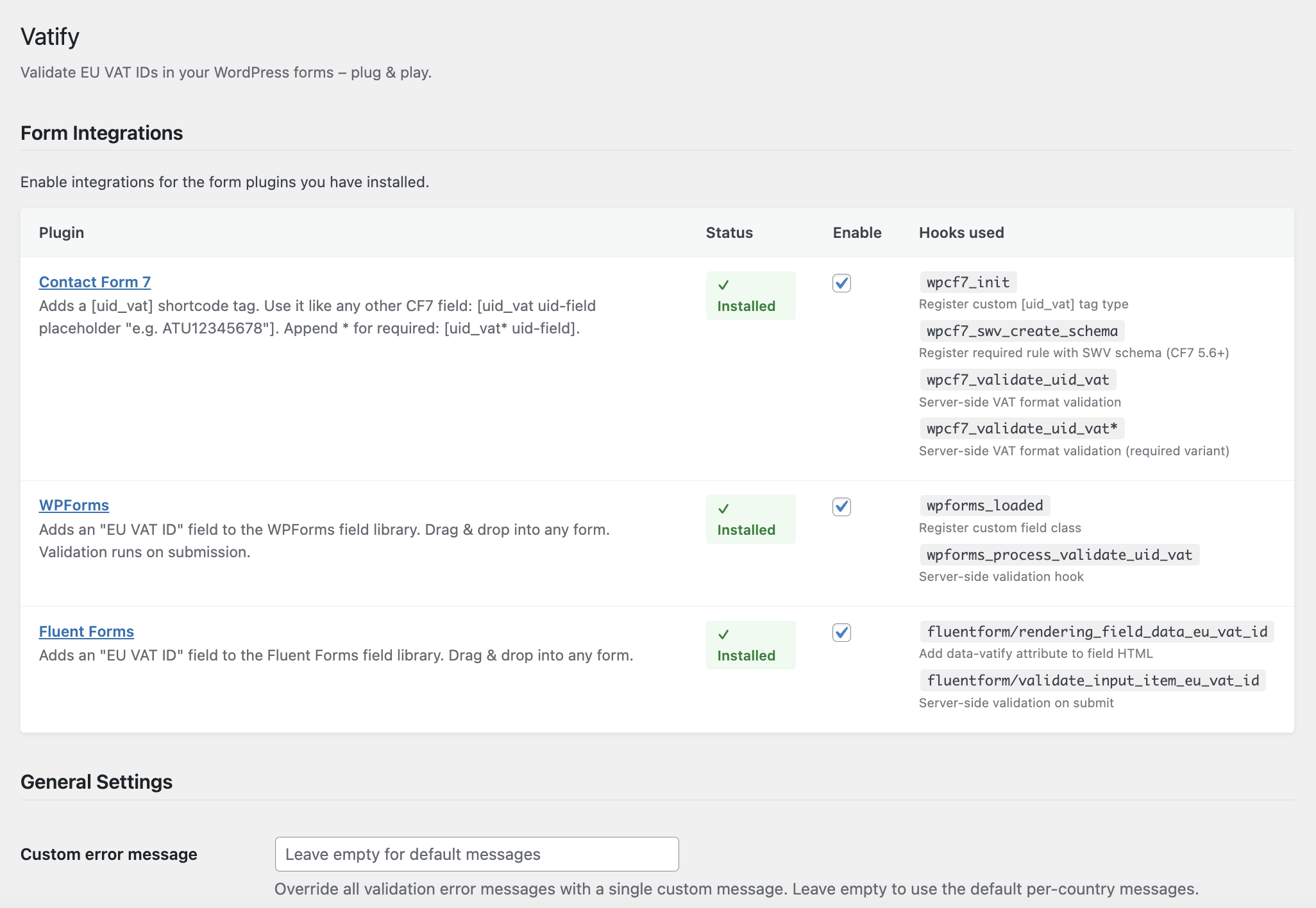The image size is (1316, 908).
Task: Select the wpcf7_swv_create_schema hook code
Action: 1022,331
